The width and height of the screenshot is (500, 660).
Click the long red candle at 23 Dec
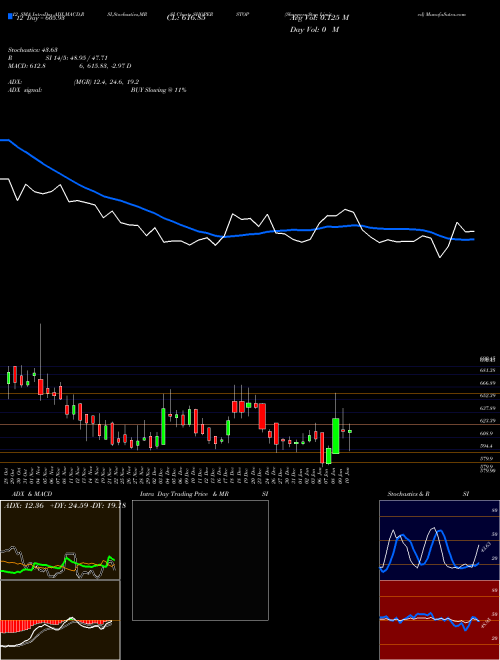pyautogui.click(x=262, y=416)
